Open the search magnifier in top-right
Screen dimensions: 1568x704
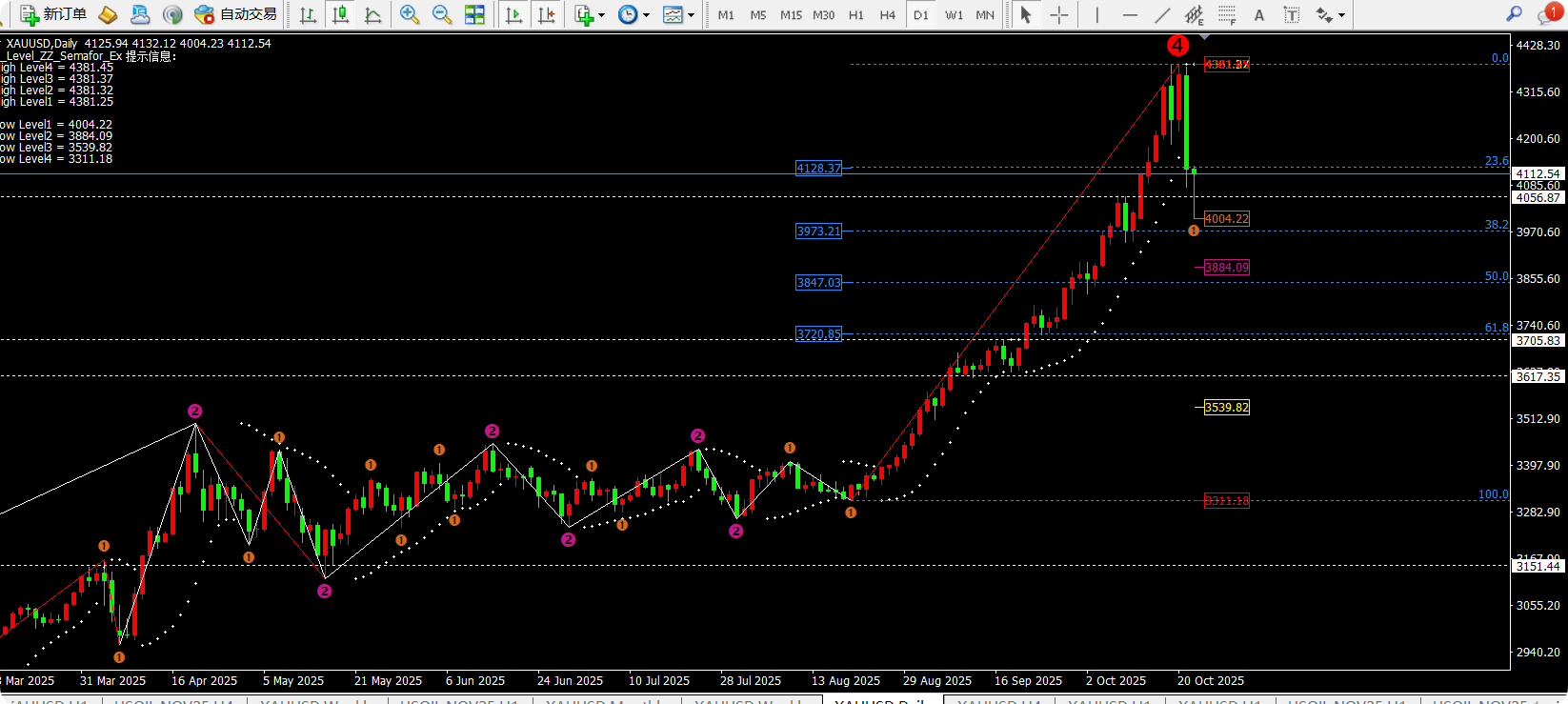pyautogui.click(x=1514, y=14)
